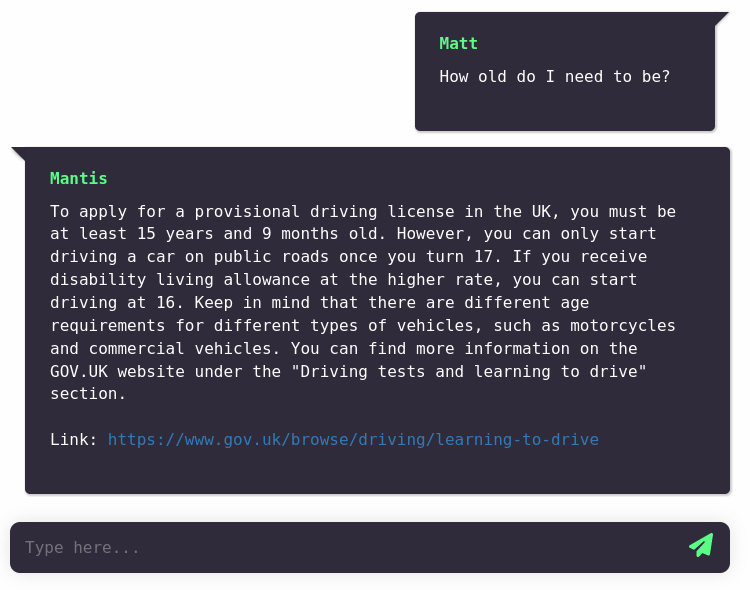The image size is (750, 590).
Task: Click the word "section." ending the reply
Action: tap(89, 394)
